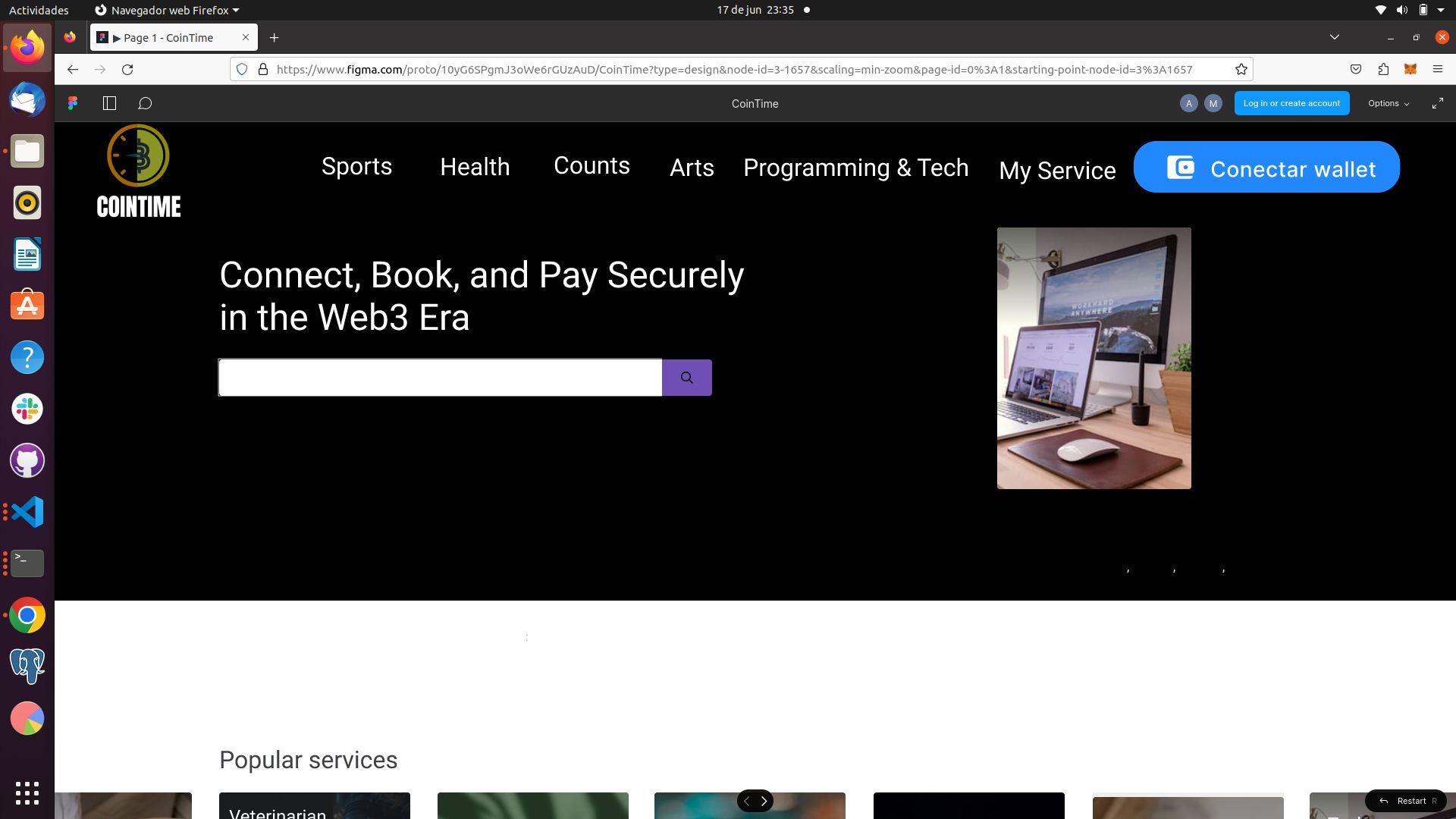Click Log in or create account button
Image resolution: width=1456 pixels, height=819 pixels.
click(1292, 103)
